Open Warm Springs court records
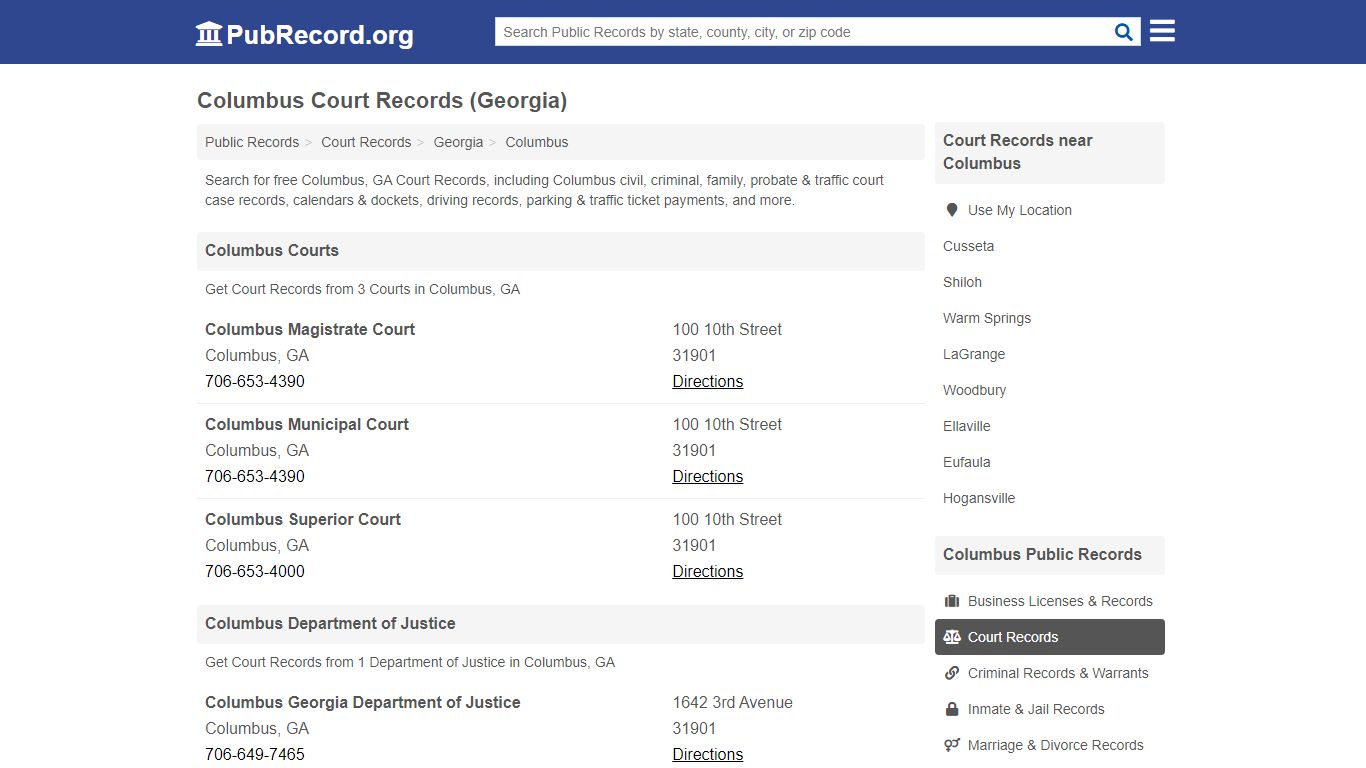This screenshot has height=768, width=1366. [x=987, y=318]
